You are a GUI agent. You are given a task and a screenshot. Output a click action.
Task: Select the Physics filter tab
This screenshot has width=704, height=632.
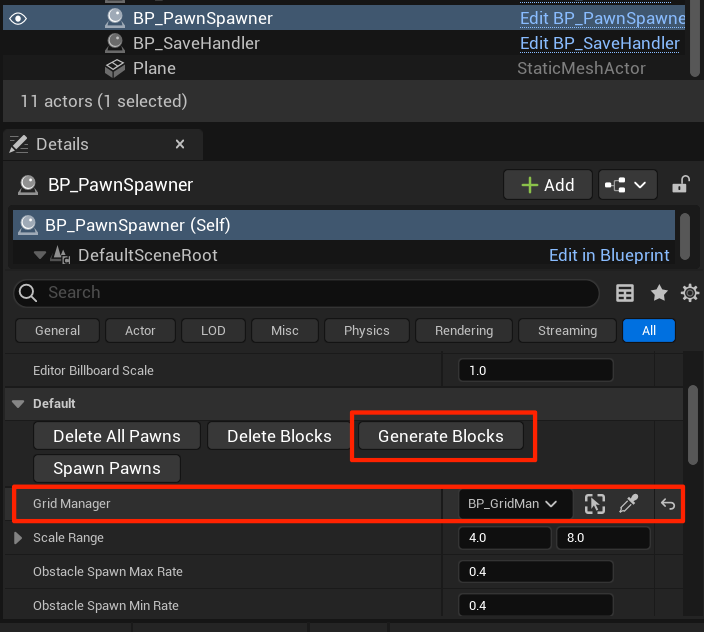tap(366, 331)
